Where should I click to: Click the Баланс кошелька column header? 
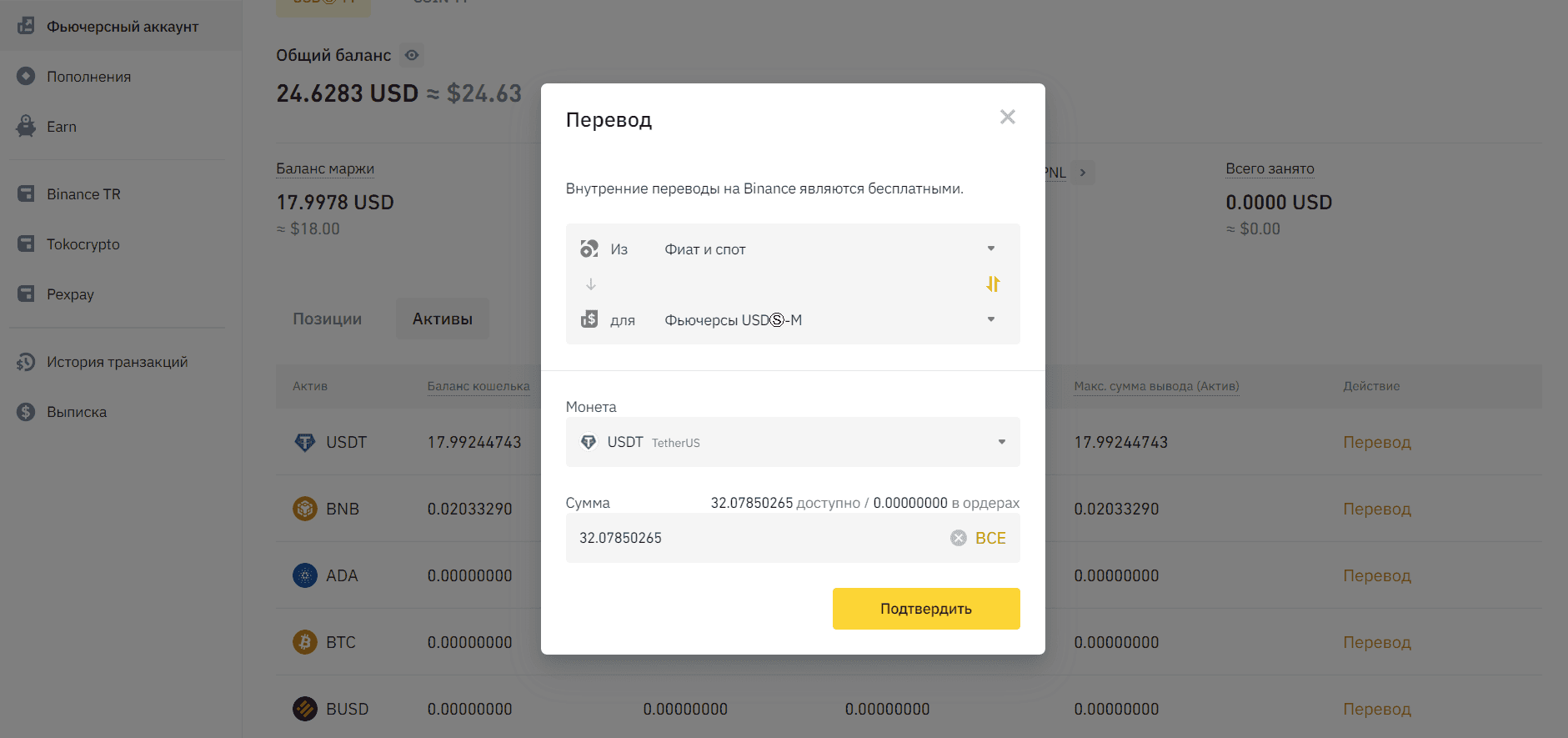coord(478,386)
